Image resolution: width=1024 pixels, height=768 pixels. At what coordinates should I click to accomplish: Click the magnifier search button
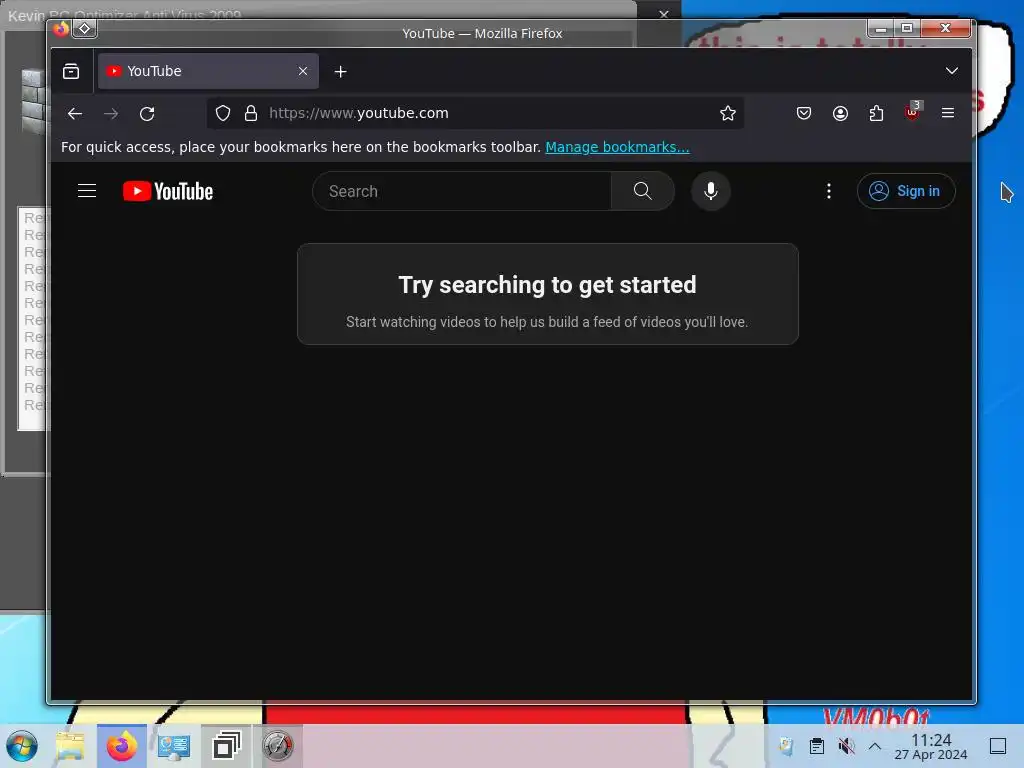pyautogui.click(x=643, y=191)
